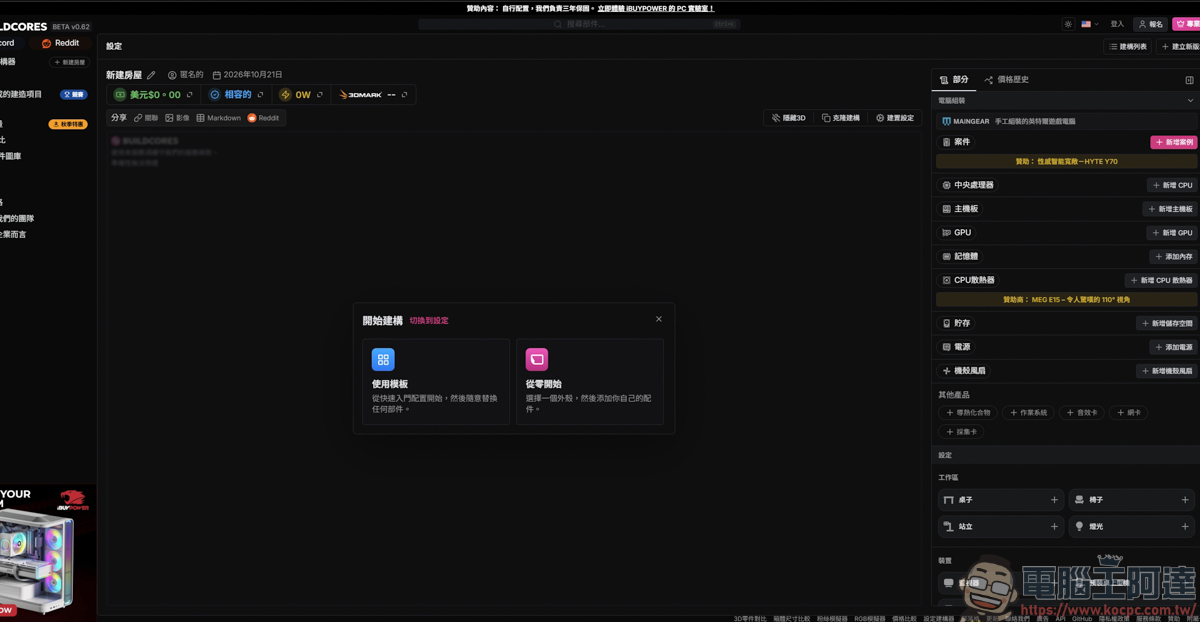
Task: Add a 椅子 chair to workspace
Action: pyautogui.click(x=1132, y=500)
